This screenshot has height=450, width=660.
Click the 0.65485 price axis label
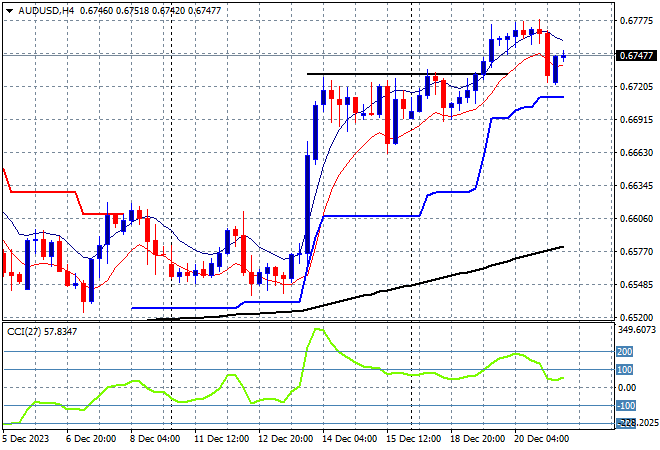click(x=636, y=285)
